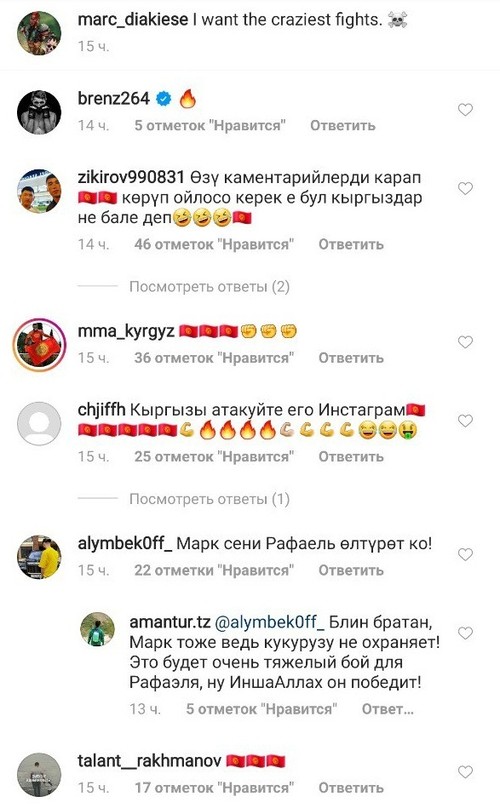
Task: Like zikirov990831's comment with heart icon
Action: (465, 189)
